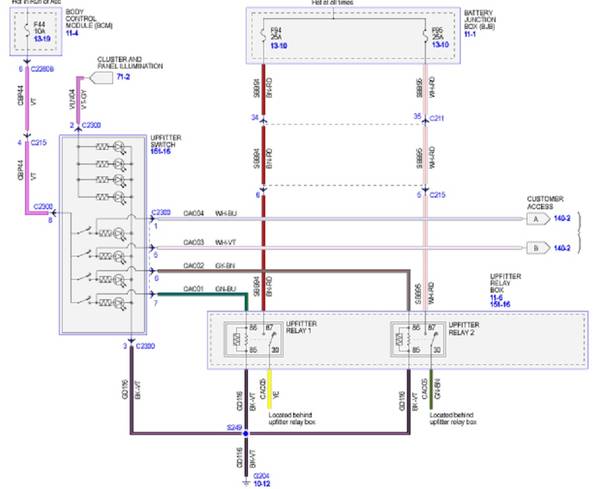Select the F95 25A fuse symbol

[x=425, y=36]
